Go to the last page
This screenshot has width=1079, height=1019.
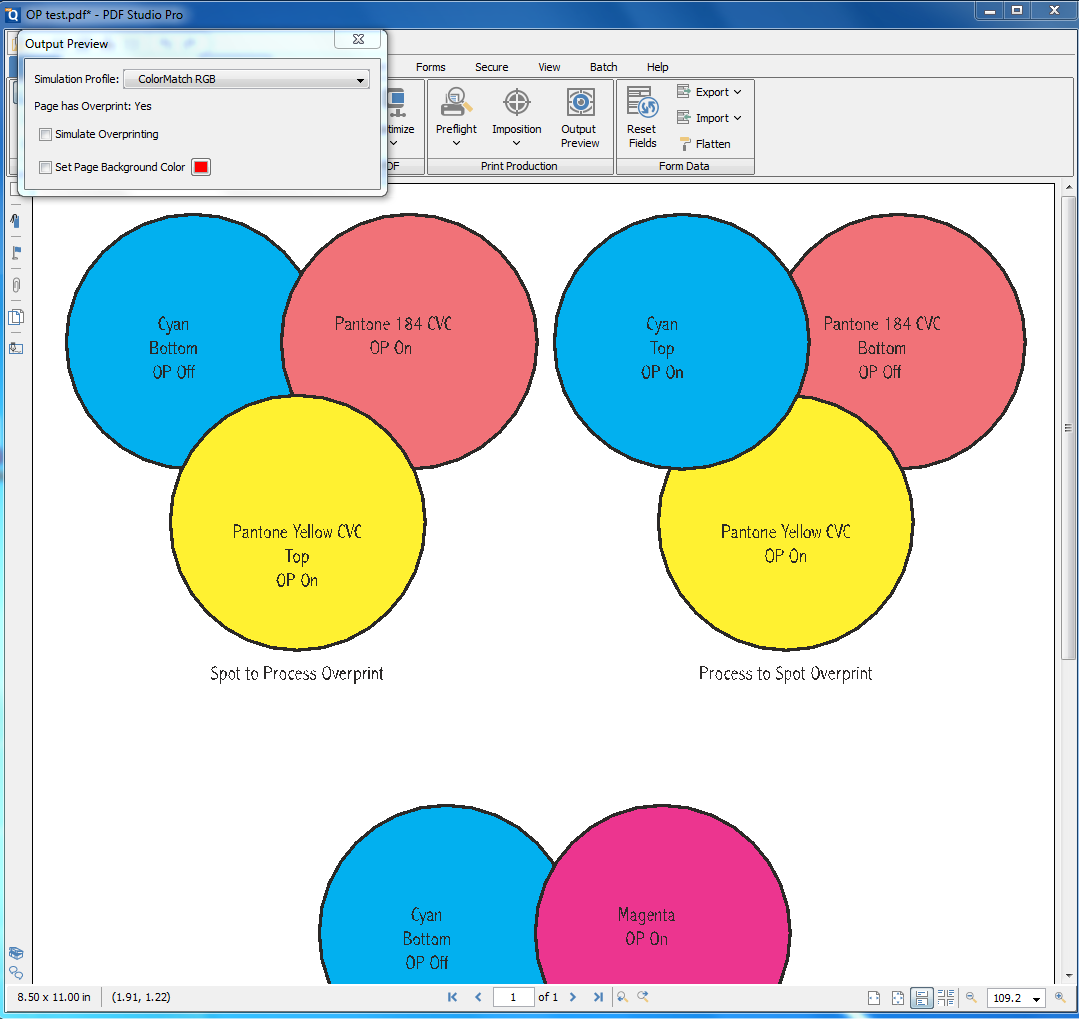[x=598, y=997]
